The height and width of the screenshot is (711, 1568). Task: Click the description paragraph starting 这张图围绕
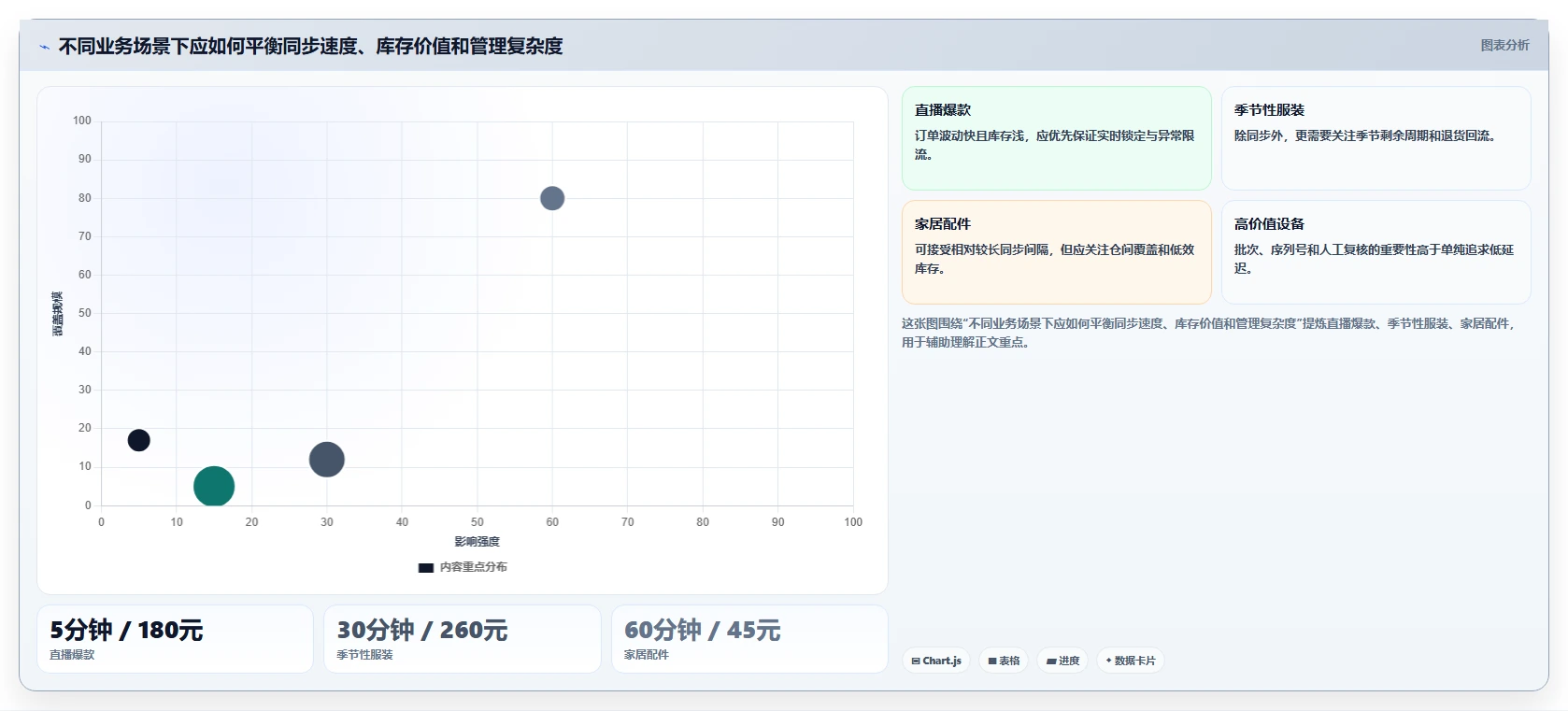pyautogui.click(x=1209, y=333)
